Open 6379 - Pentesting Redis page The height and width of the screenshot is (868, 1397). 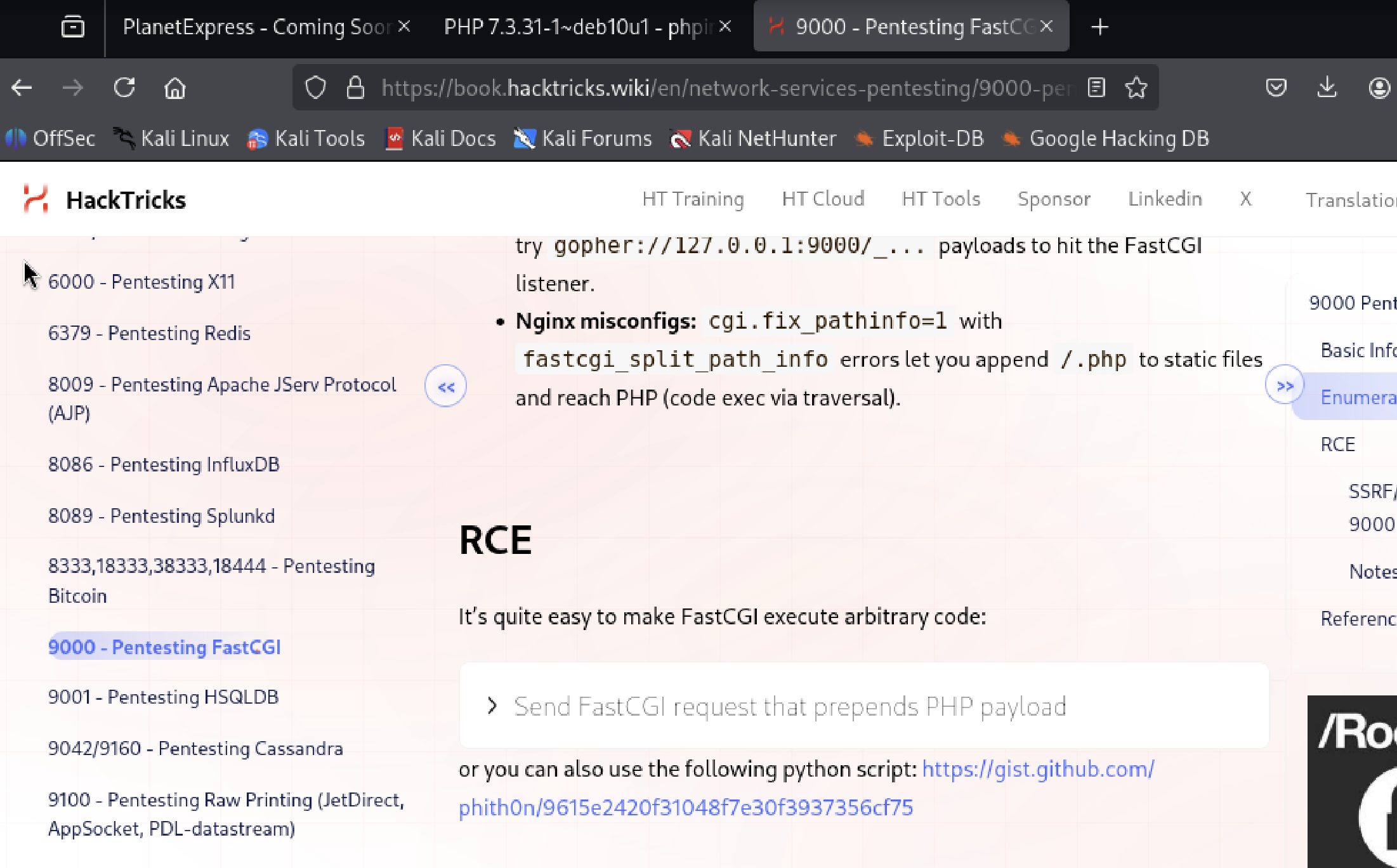pos(149,333)
